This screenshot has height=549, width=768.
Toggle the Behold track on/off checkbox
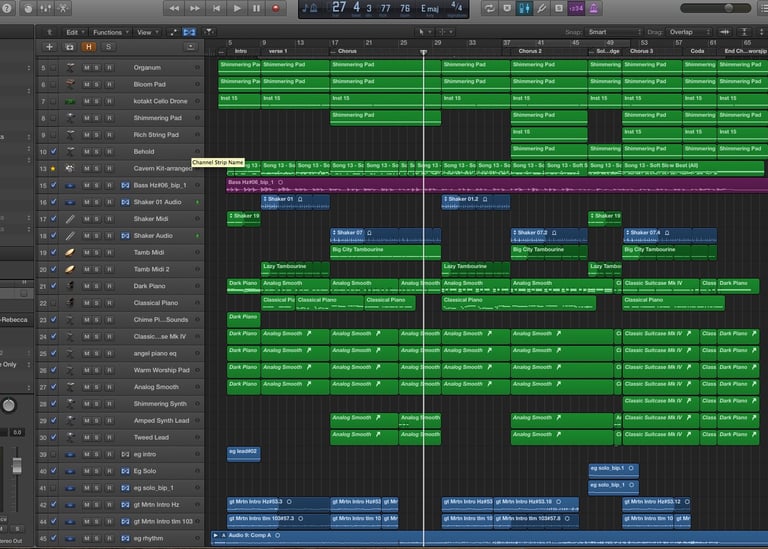pyautogui.click(x=54, y=152)
